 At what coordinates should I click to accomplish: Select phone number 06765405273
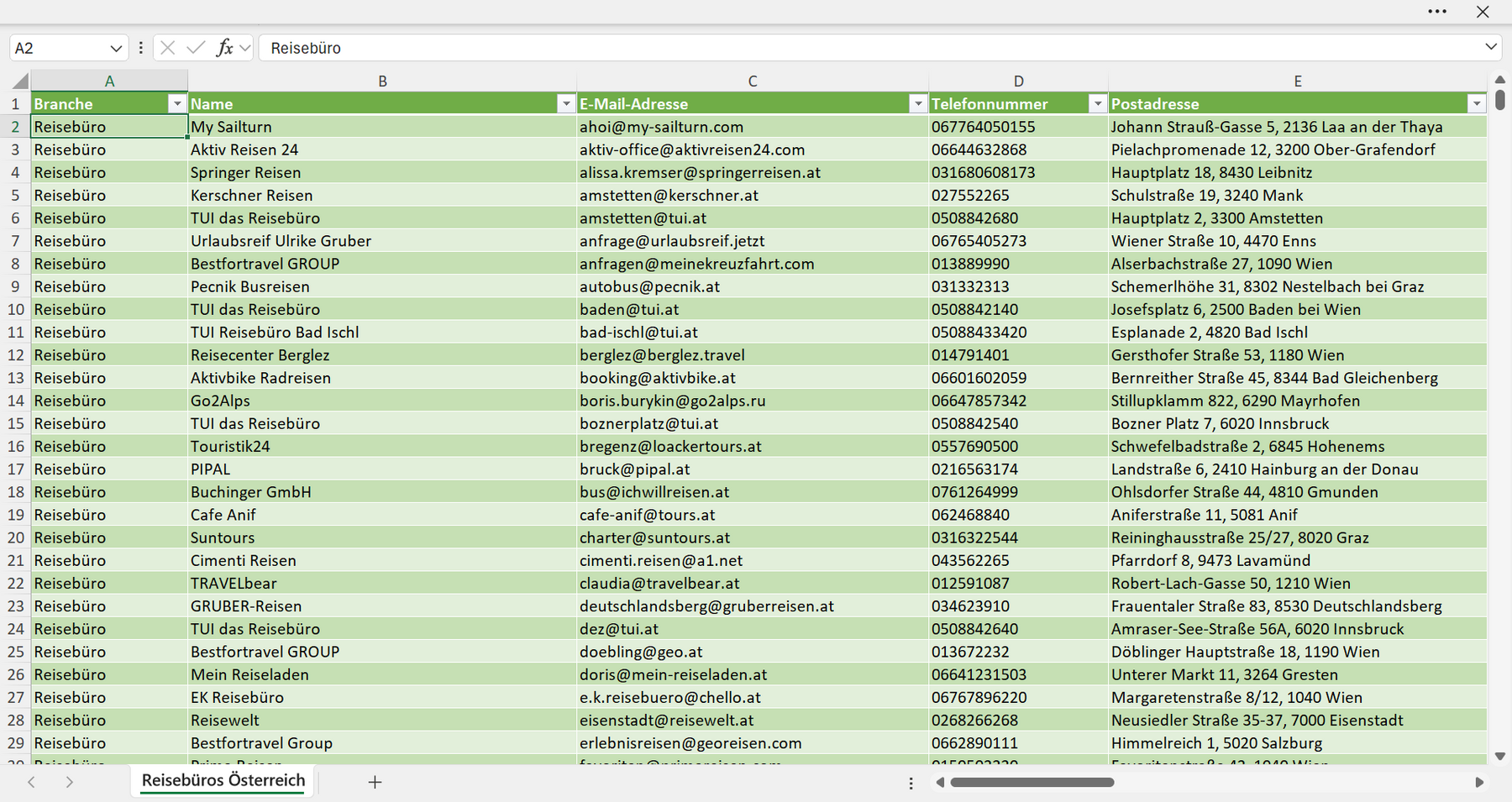click(1018, 241)
